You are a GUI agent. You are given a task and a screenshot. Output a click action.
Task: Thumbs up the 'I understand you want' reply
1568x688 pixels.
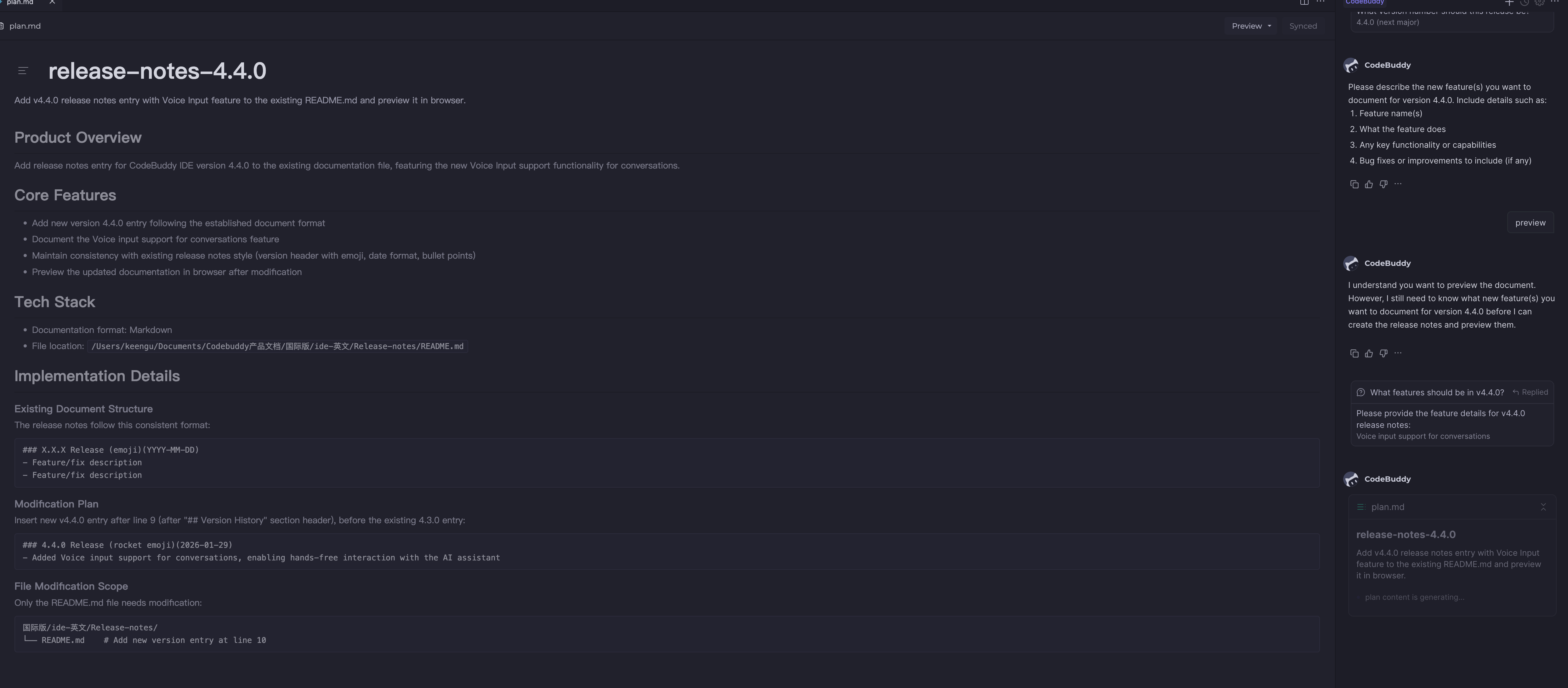coord(1368,354)
